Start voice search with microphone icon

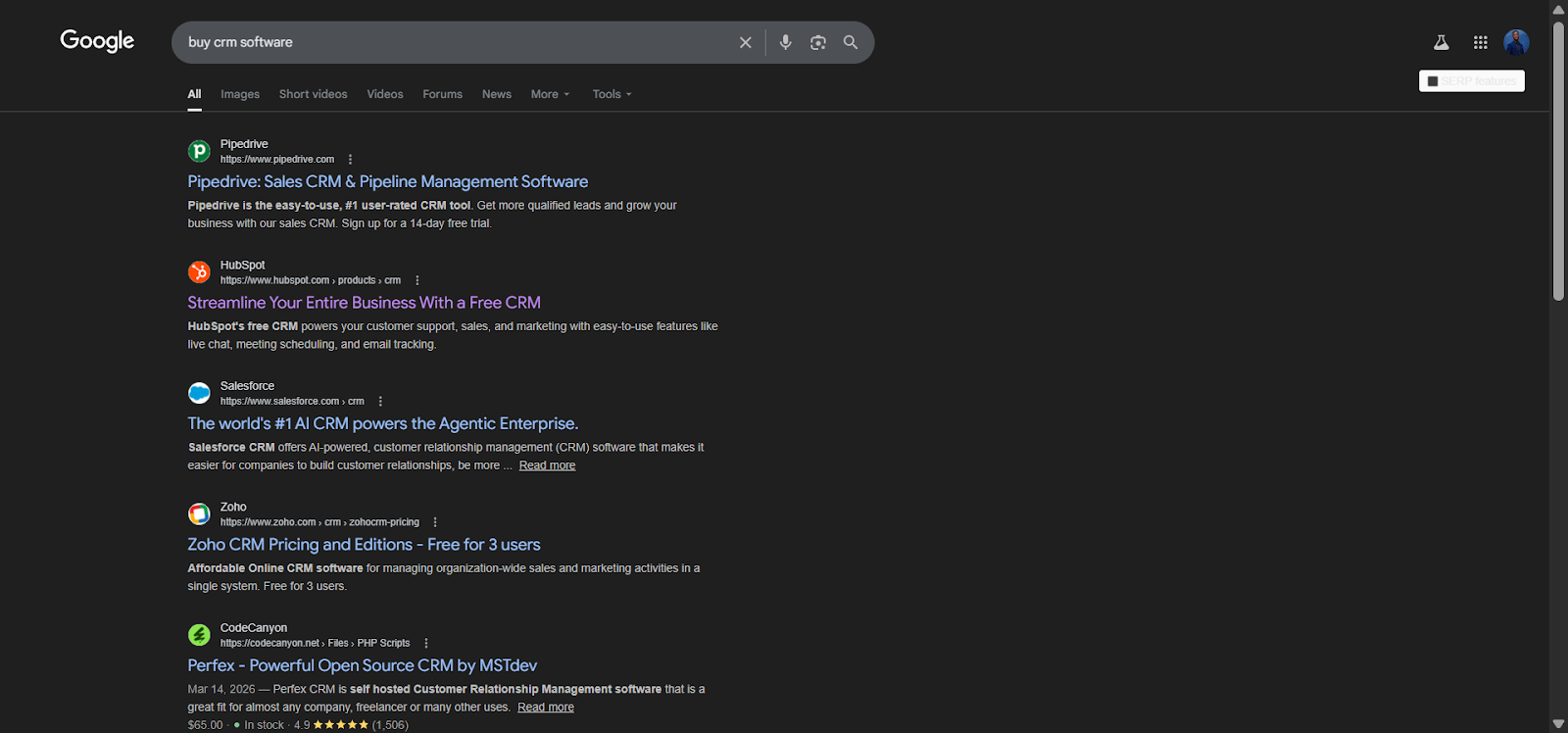click(x=785, y=42)
